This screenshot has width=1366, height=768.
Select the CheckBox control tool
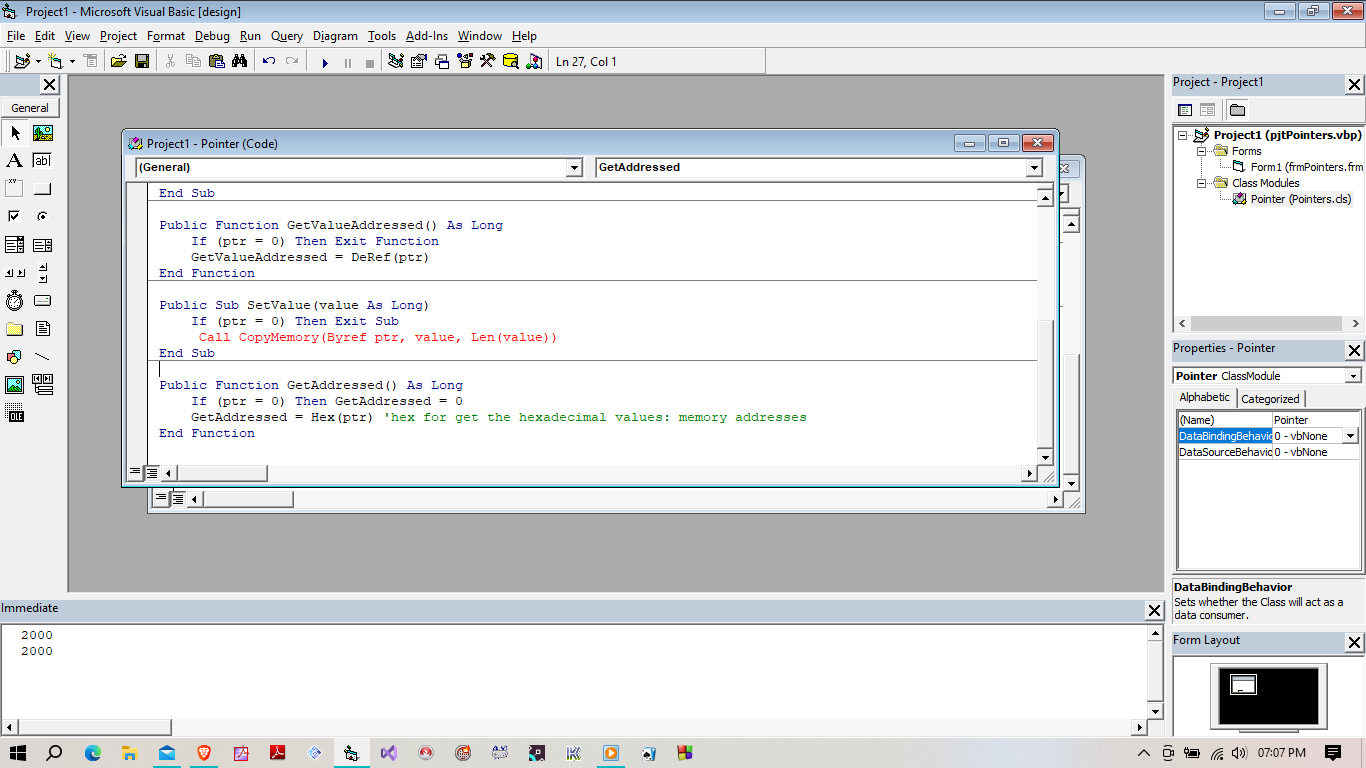point(15,217)
